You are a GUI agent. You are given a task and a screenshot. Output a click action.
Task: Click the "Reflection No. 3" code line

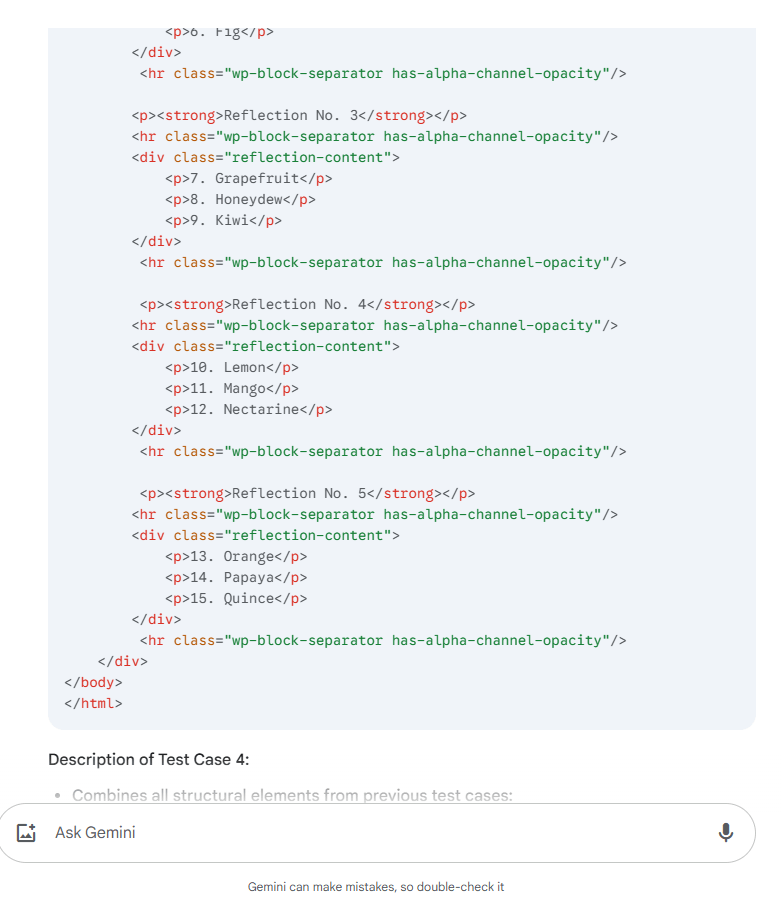298,115
